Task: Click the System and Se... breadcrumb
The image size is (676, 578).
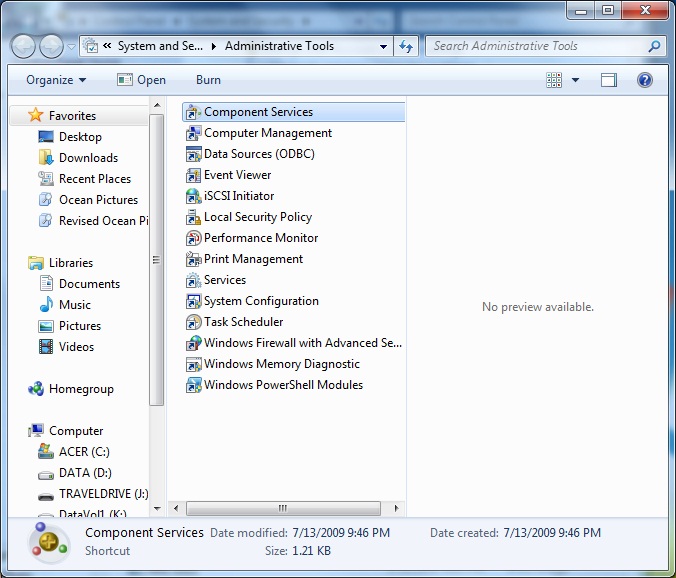Action: point(160,46)
